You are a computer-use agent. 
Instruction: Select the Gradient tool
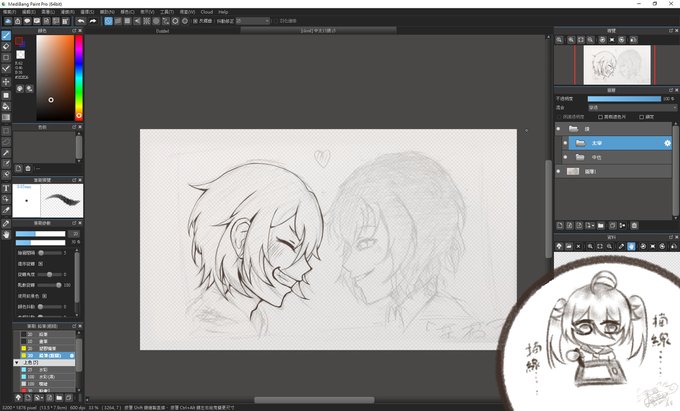[x=6, y=117]
